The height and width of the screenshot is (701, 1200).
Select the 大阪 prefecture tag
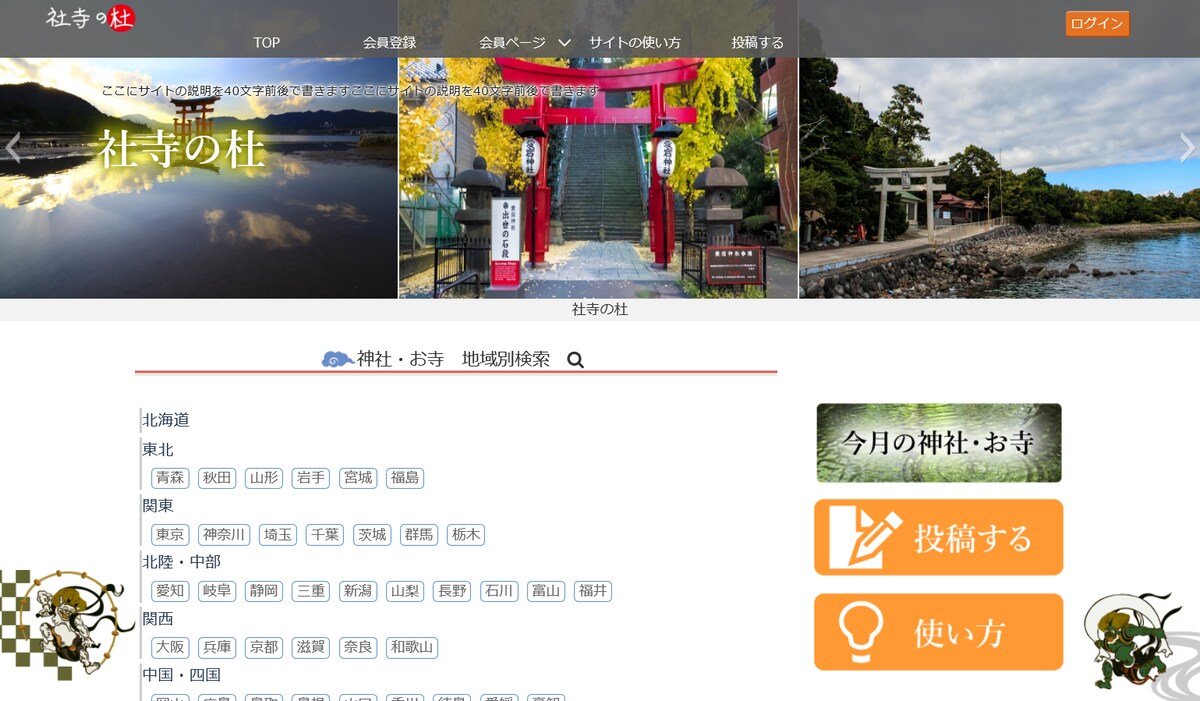click(170, 648)
